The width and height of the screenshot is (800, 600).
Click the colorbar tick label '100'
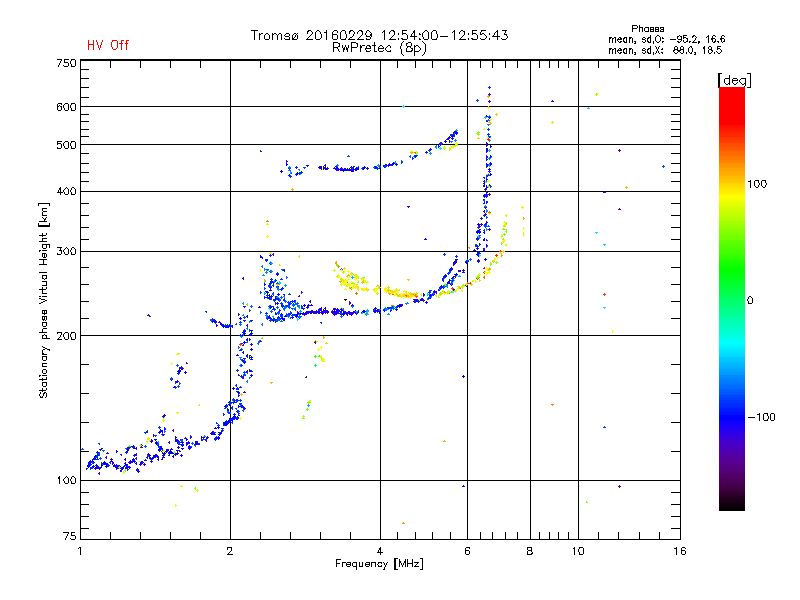(x=757, y=184)
